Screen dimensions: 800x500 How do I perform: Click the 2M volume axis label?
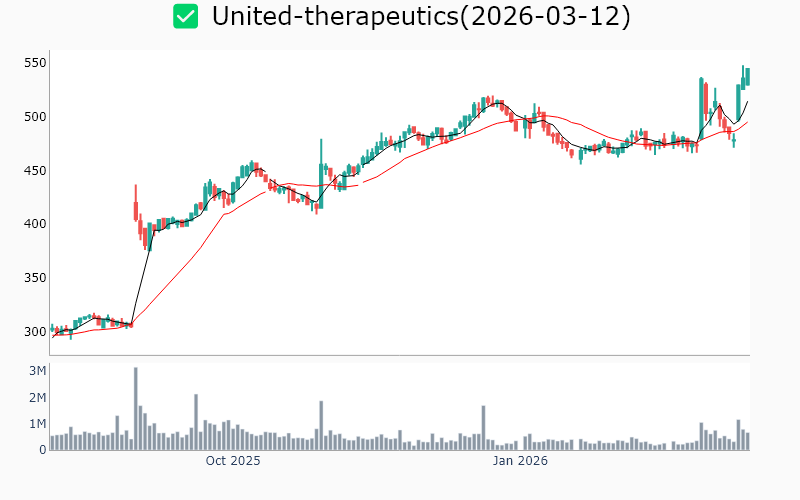(x=37, y=398)
